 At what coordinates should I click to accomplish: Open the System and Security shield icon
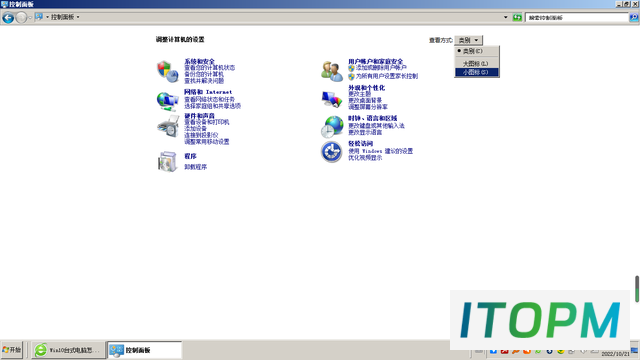coord(168,71)
